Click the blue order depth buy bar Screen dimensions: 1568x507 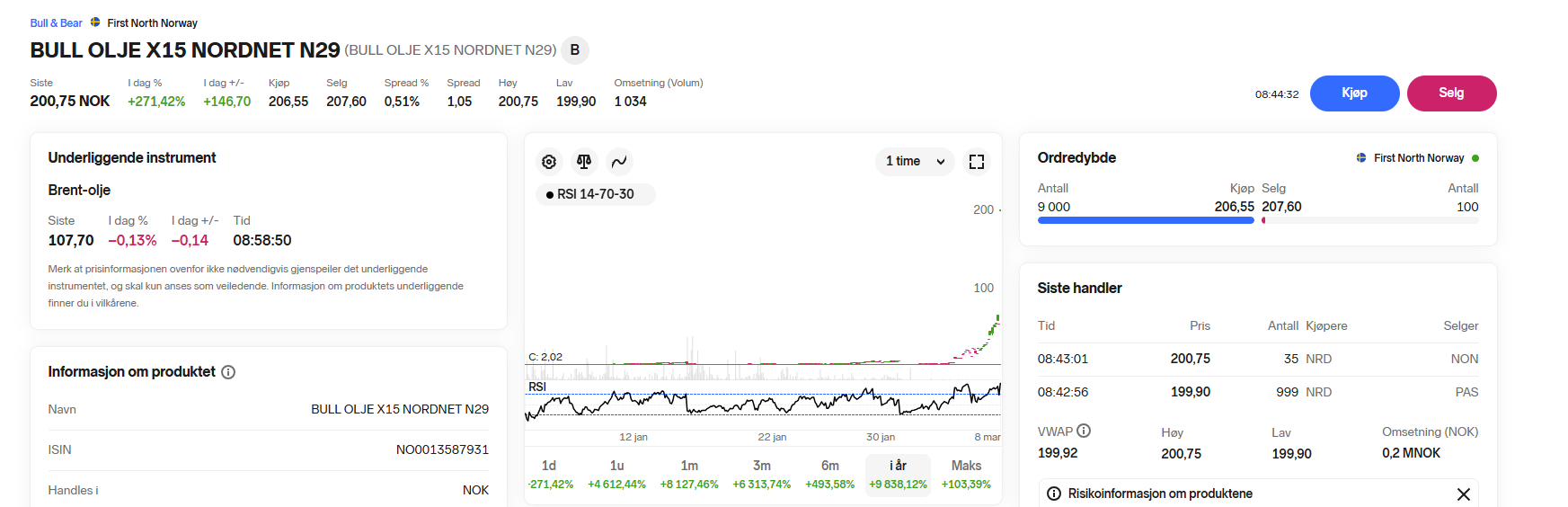1145,220
